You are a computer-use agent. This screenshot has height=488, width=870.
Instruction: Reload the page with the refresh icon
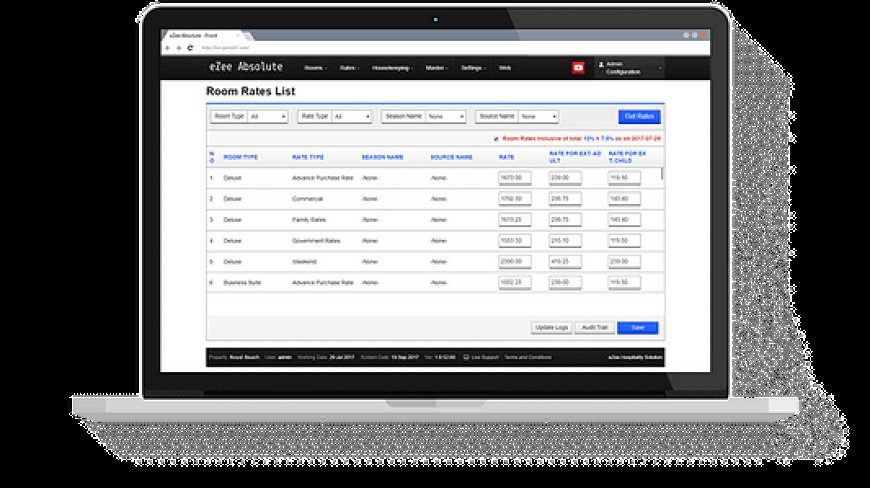pyautogui.click(x=190, y=48)
